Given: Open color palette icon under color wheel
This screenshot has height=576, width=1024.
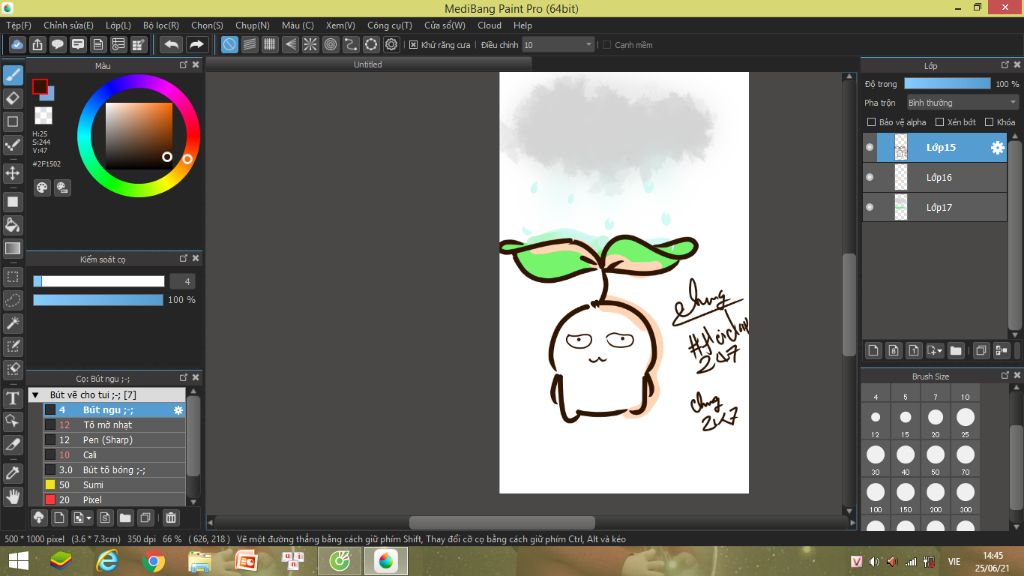Looking at the screenshot, I should point(42,188).
